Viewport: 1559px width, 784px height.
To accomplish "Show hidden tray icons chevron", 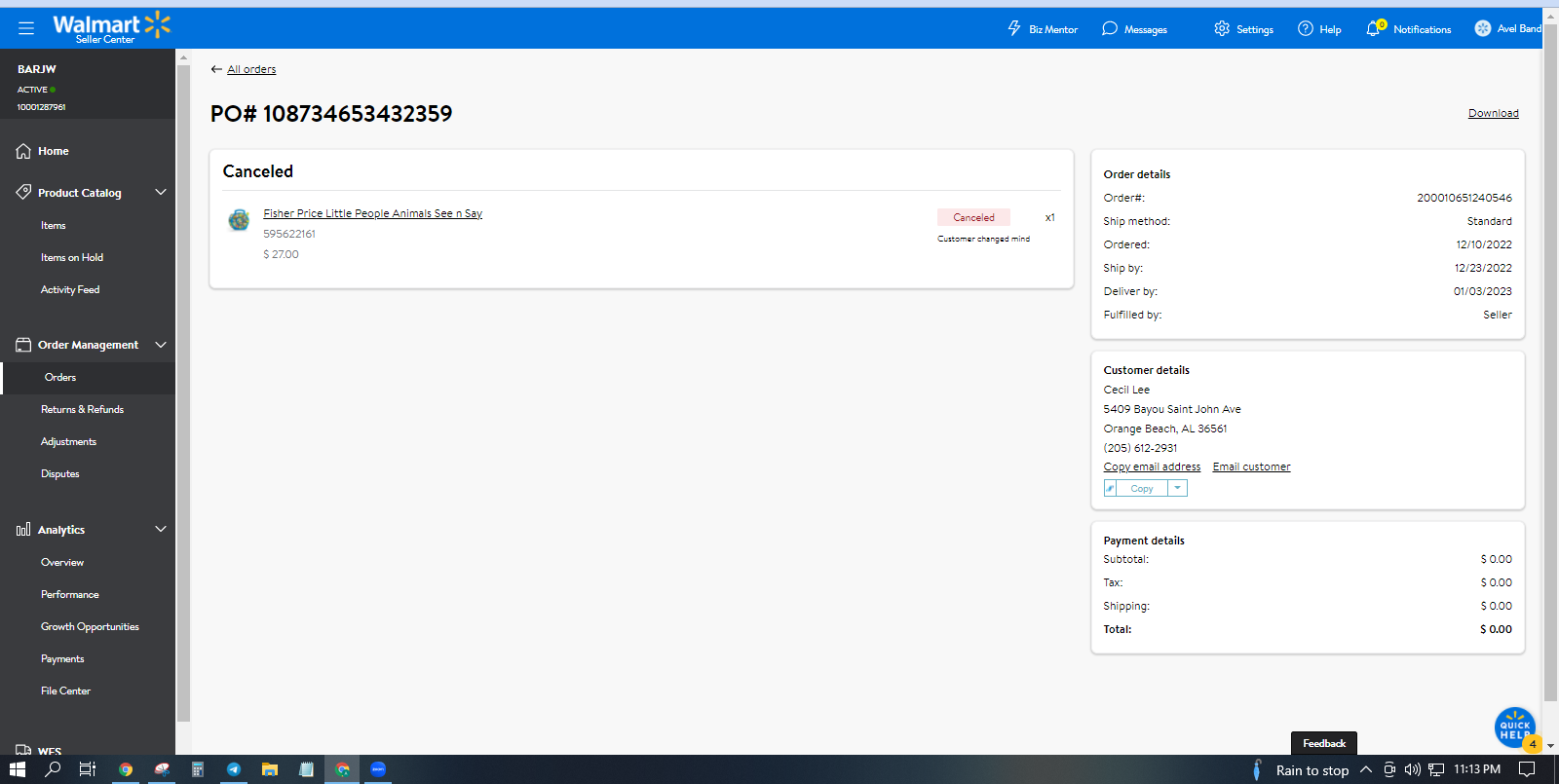I will (1366, 769).
